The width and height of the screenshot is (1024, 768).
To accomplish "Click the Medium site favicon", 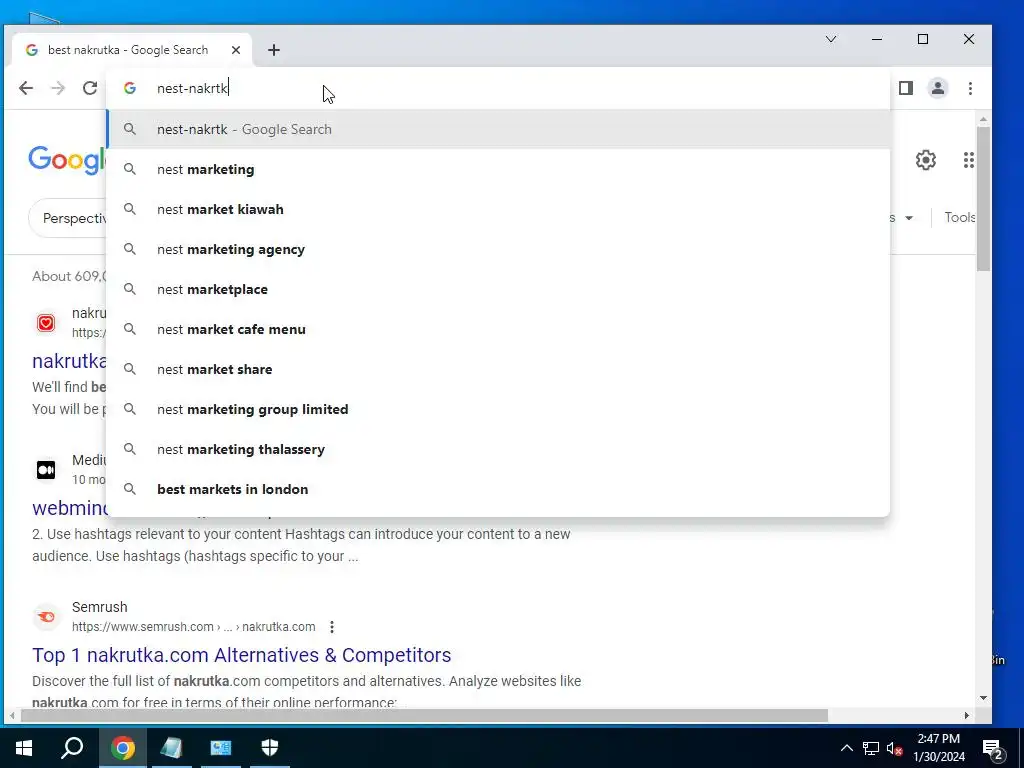I will 46,470.
